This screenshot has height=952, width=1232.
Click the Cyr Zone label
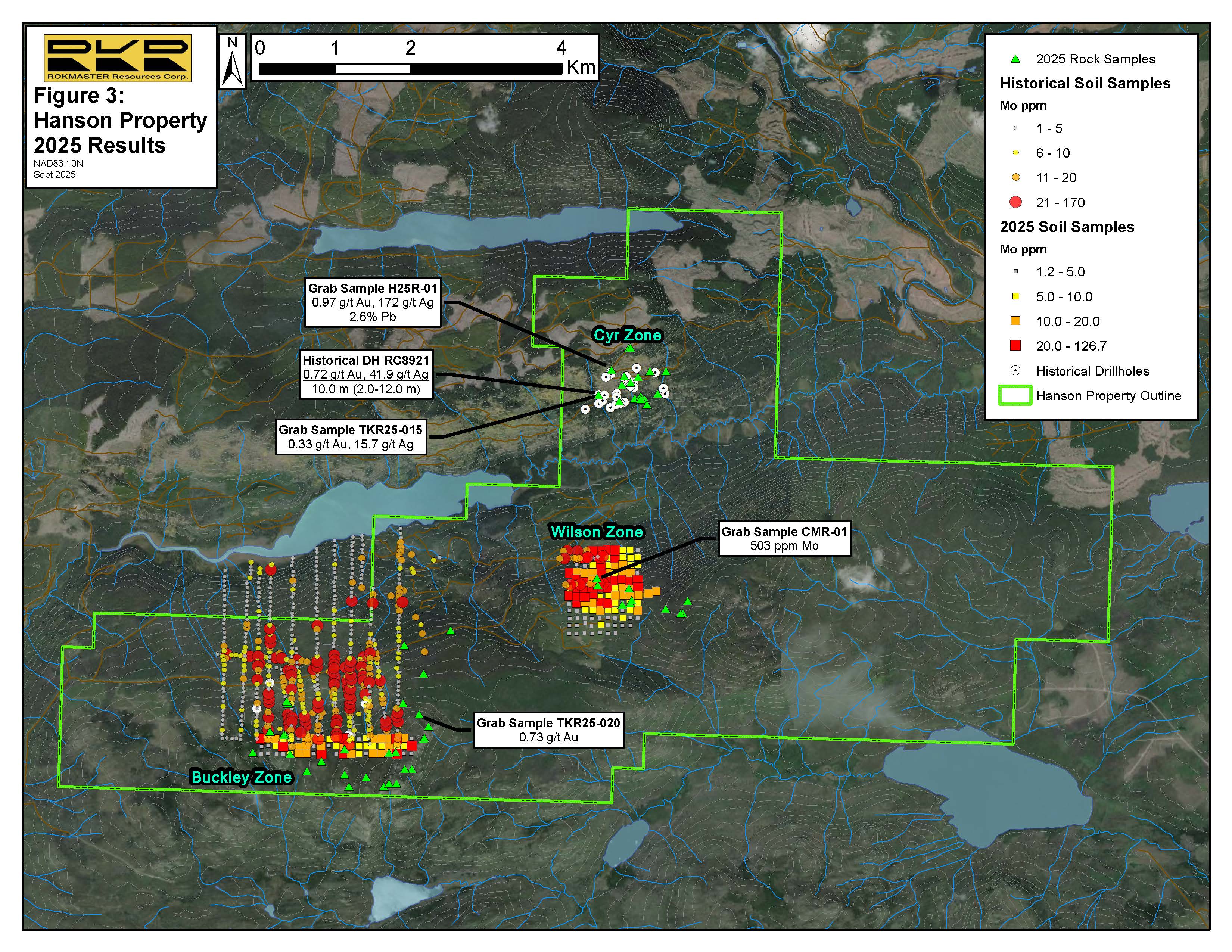pyautogui.click(x=627, y=335)
